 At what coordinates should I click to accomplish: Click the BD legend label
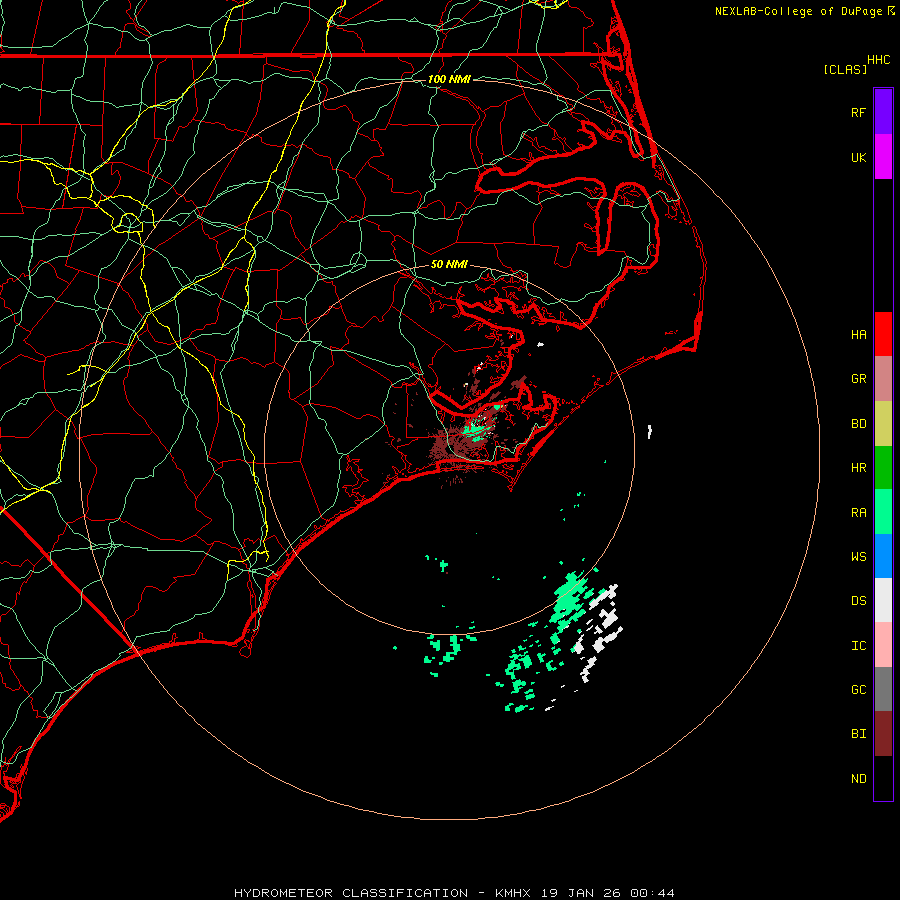pos(858,424)
